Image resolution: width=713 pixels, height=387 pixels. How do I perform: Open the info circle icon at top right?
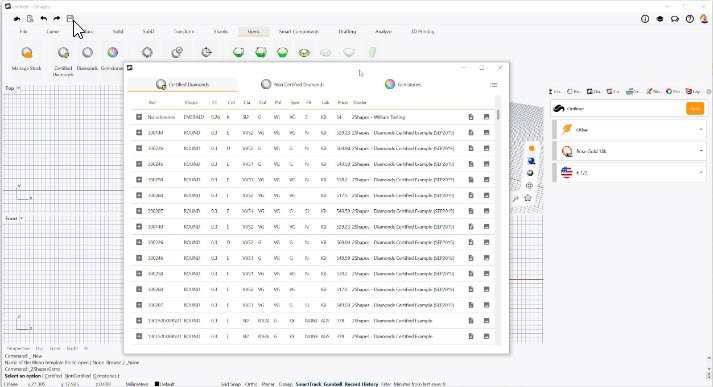pos(645,19)
